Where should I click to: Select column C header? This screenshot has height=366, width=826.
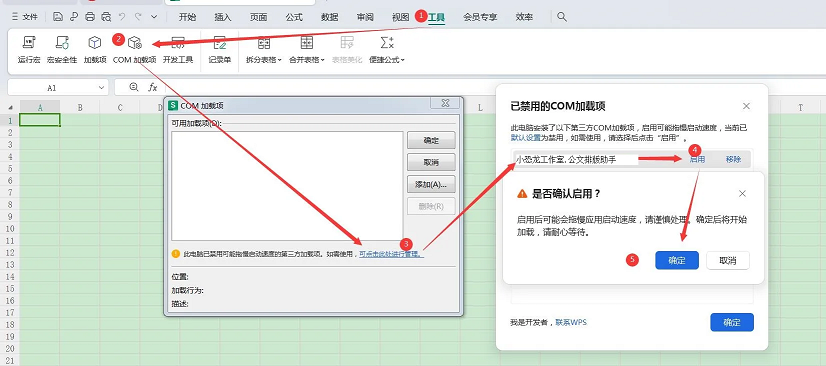(120, 107)
